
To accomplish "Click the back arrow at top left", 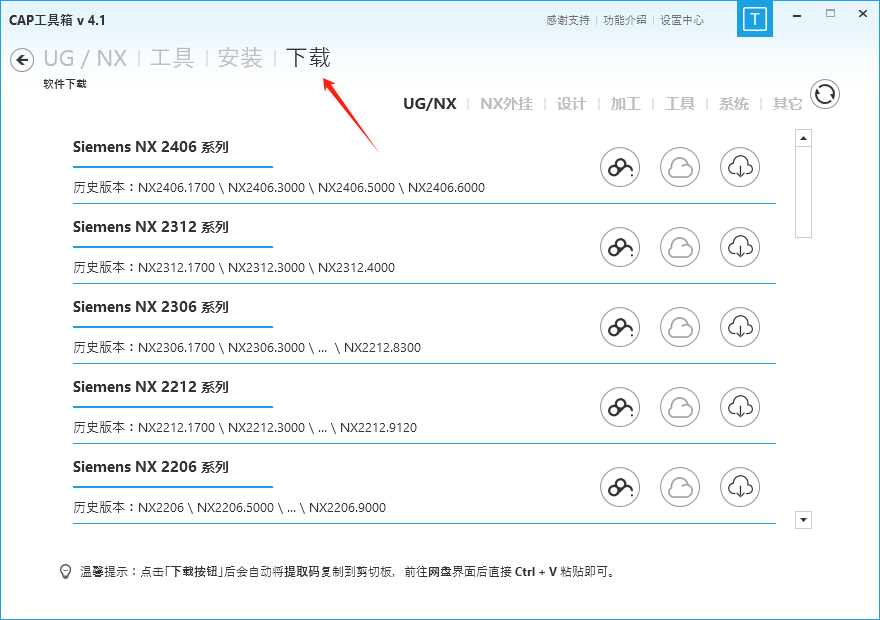I will click(x=21, y=60).
